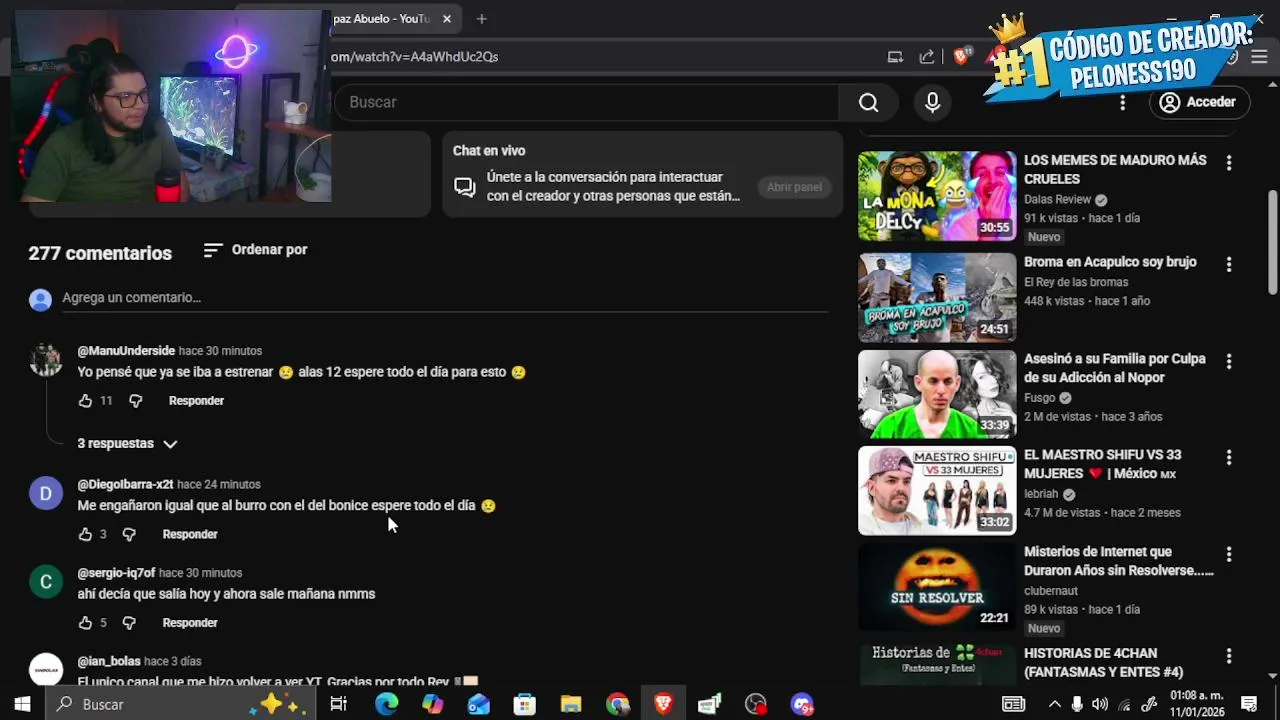The image size is (1280, 720).
Task: Open the HISTORIAS DE 4CHAN video title
Action: point(1104,663)
